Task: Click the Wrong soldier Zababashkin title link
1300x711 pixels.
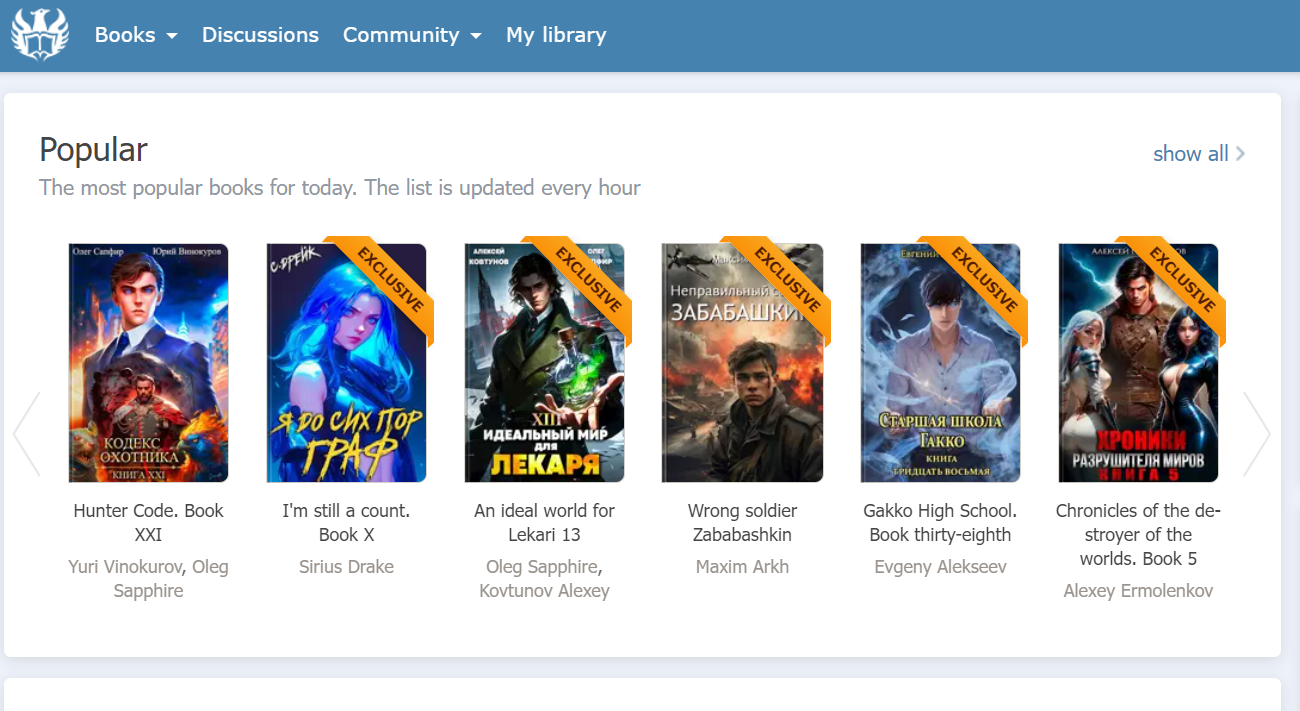Action: tap(742, 522)
